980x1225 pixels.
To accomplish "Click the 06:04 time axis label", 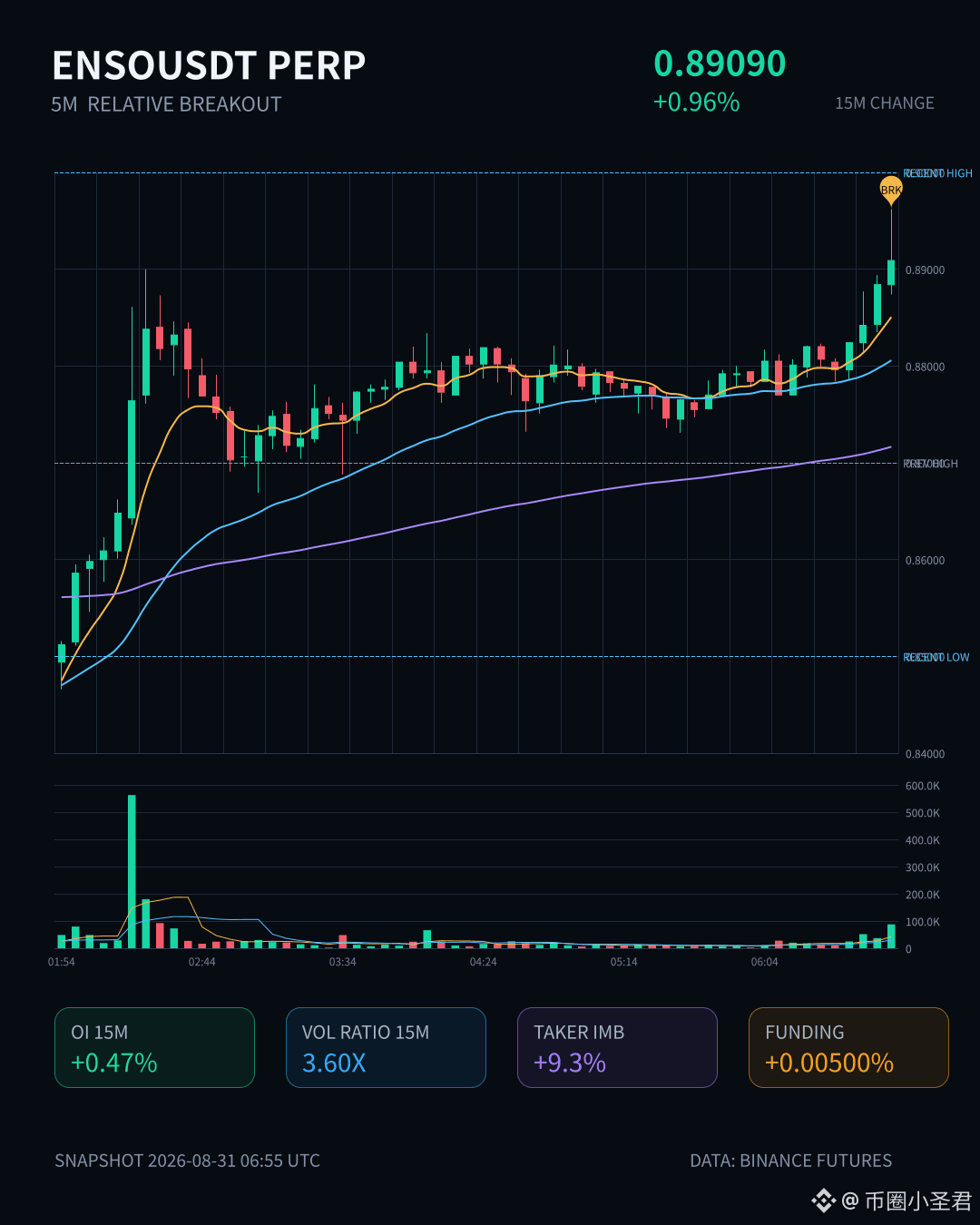I will [x=765, y=962].
